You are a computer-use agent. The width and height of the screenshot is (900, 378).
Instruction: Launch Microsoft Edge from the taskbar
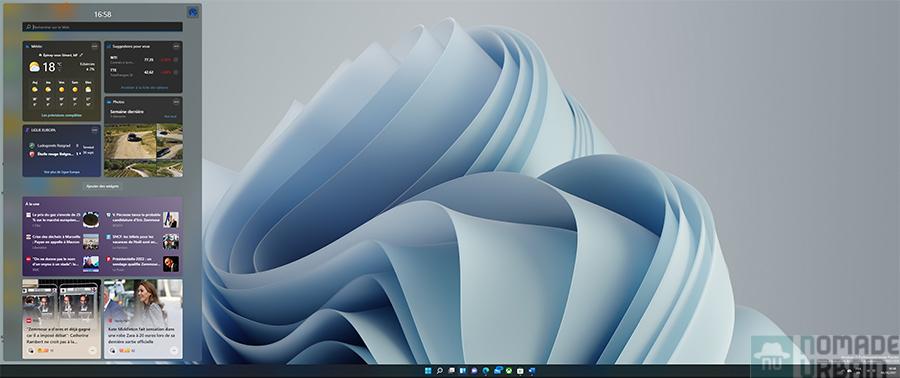486,371
